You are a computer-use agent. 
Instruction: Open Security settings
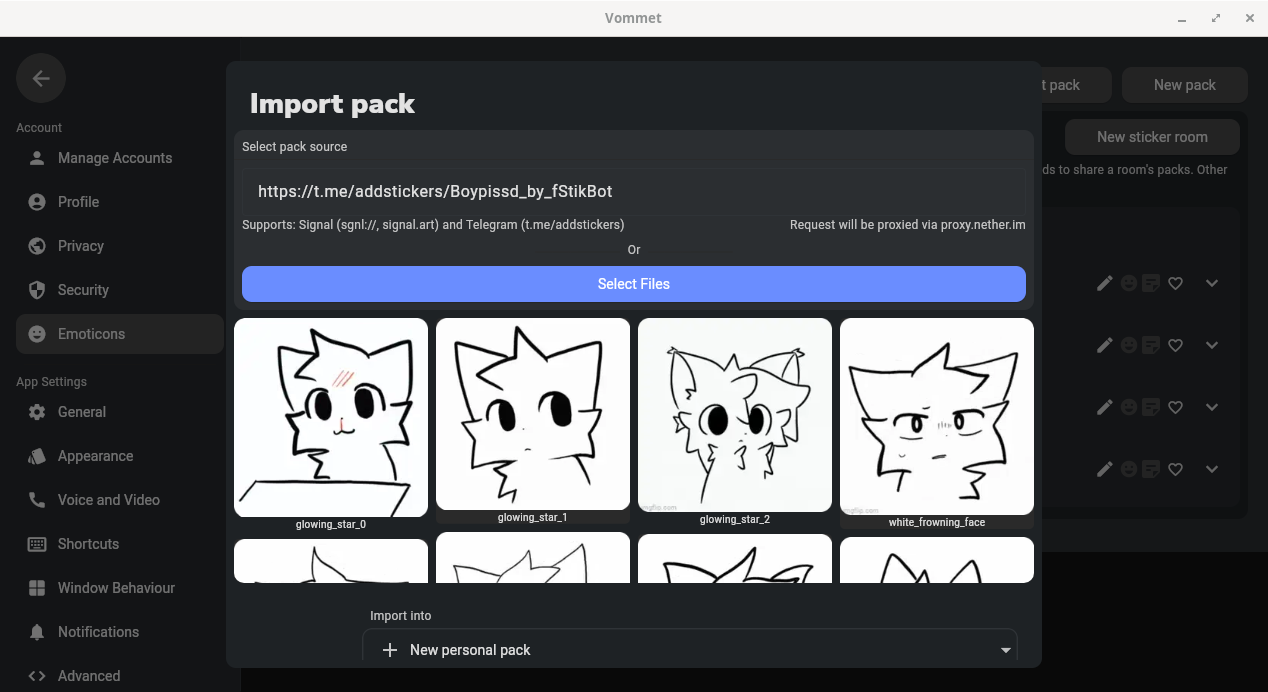click(x=120, y=290)
